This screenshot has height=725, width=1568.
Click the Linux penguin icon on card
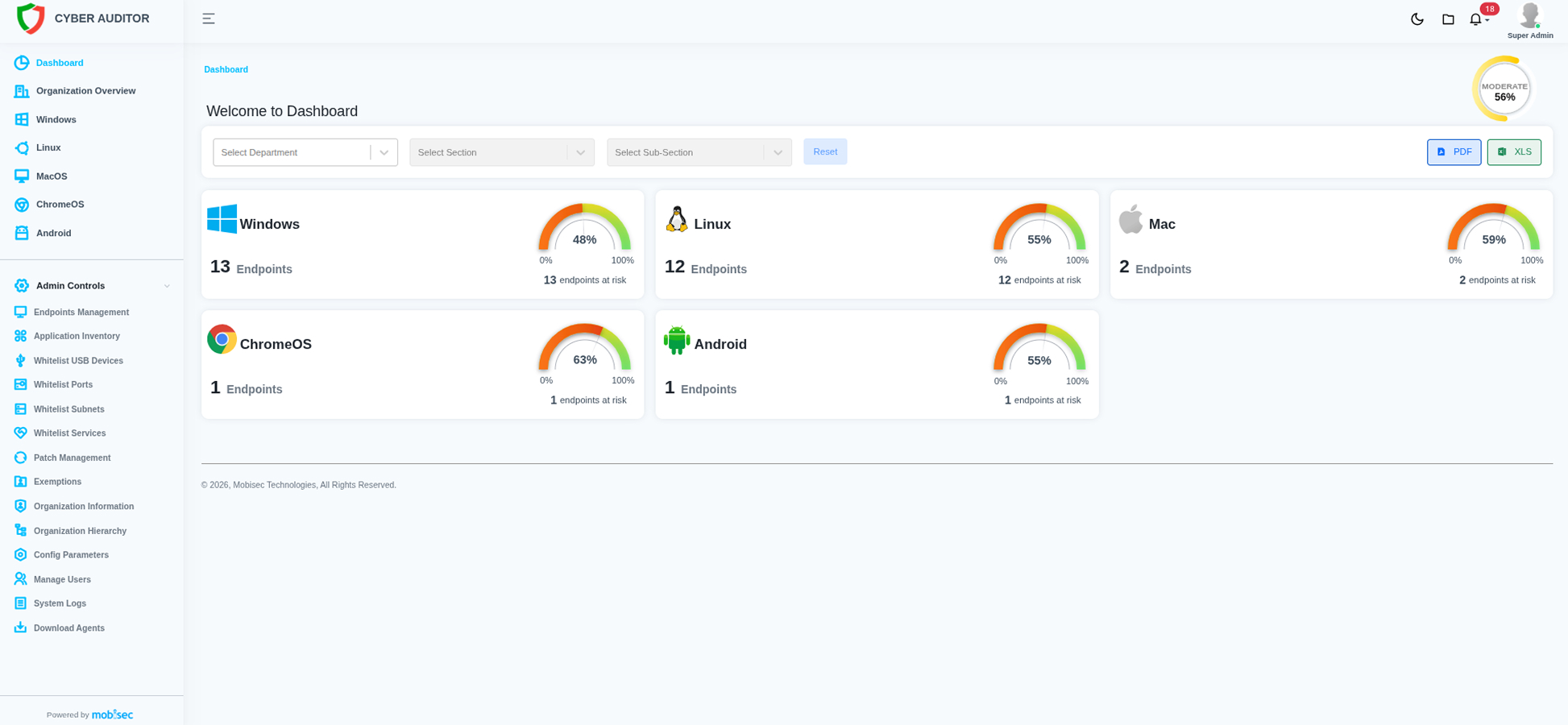[677, 219]
